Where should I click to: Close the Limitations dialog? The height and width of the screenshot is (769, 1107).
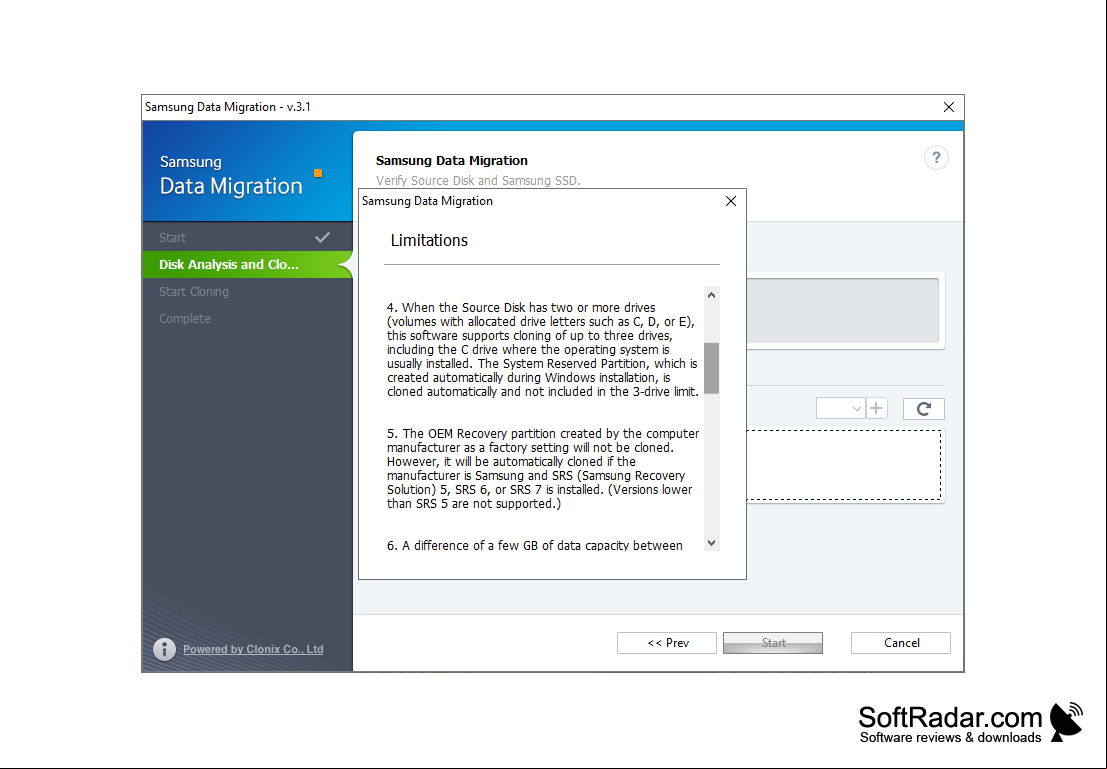tap(731, 201)
